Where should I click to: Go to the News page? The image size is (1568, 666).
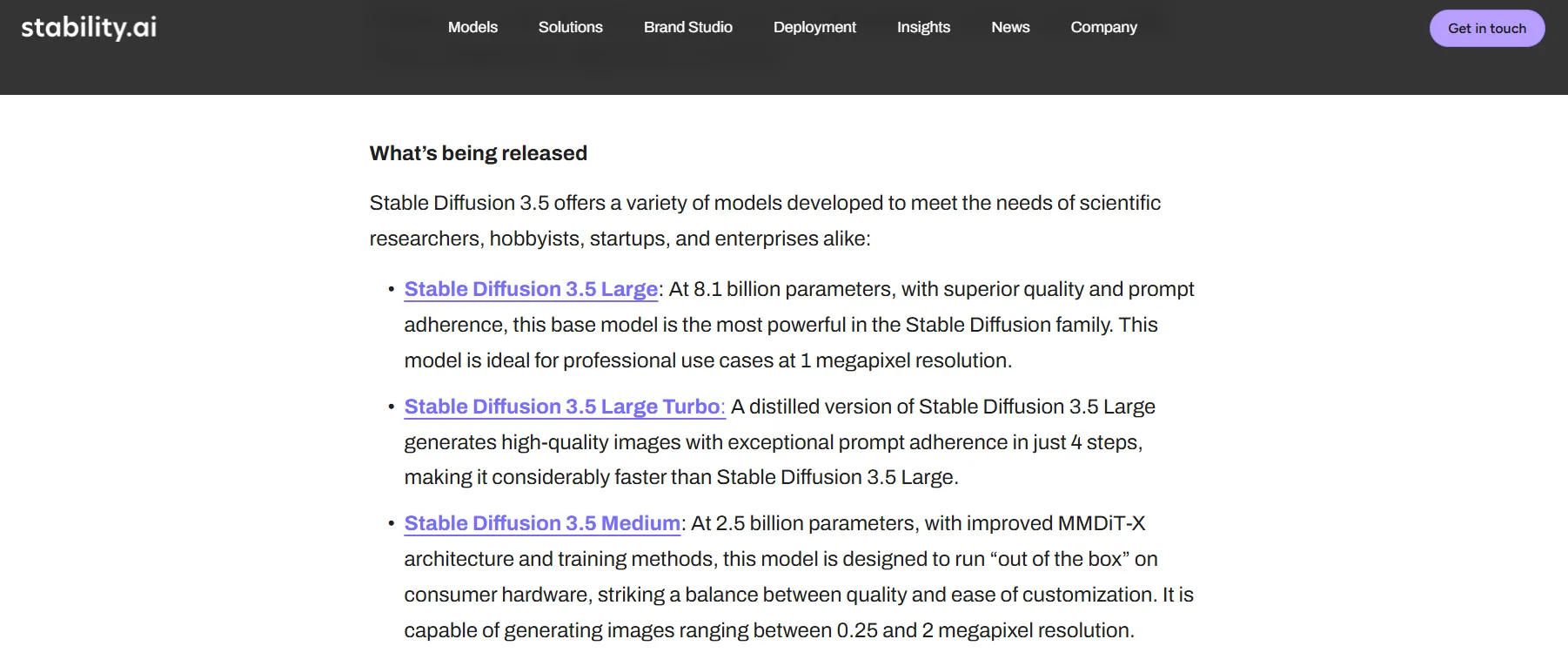(x=1010, y=27)
